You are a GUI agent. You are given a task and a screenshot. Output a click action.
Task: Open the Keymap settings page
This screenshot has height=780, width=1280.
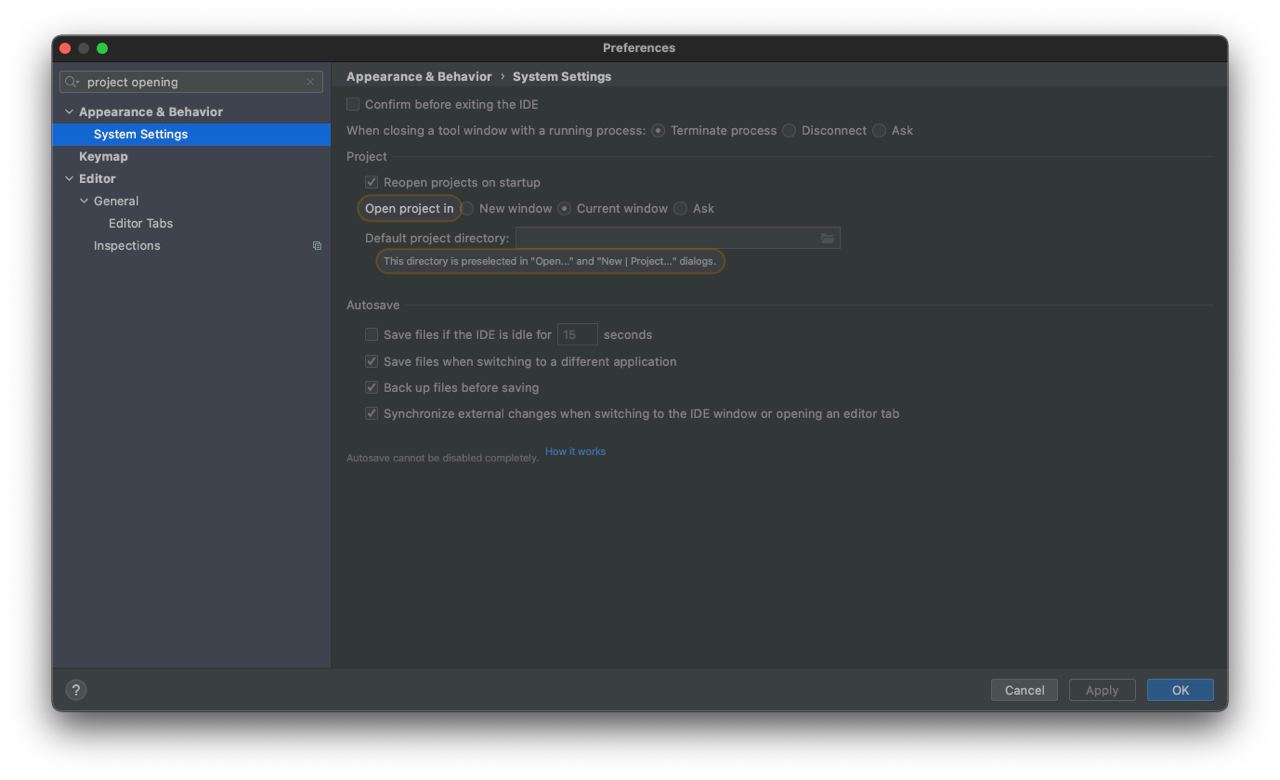click(x=103, y=156)
